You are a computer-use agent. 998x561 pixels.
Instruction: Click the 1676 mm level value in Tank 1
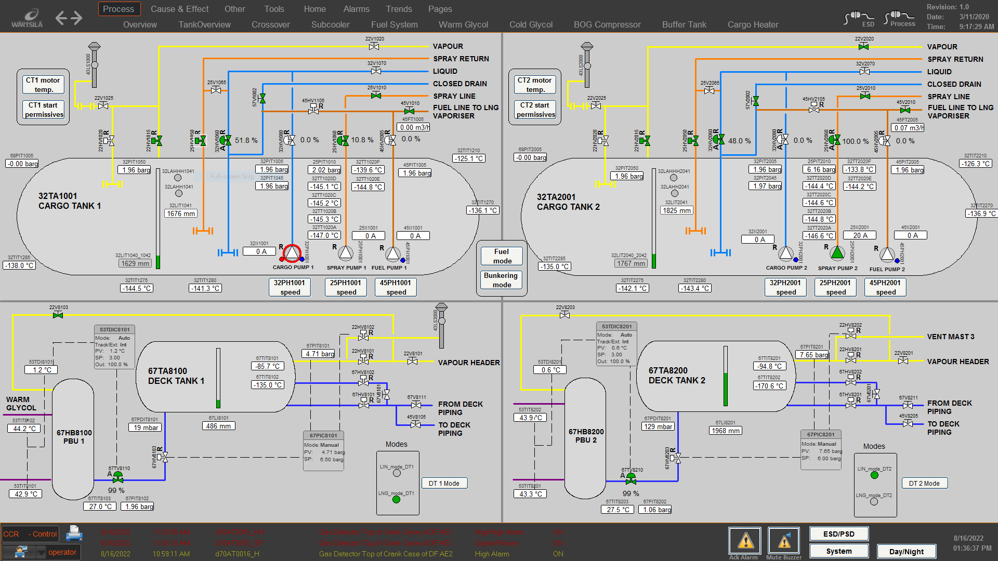181,214
